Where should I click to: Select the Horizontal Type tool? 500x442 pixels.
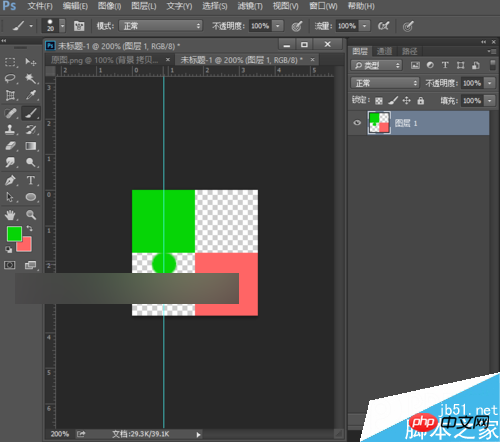click(31, 180)
